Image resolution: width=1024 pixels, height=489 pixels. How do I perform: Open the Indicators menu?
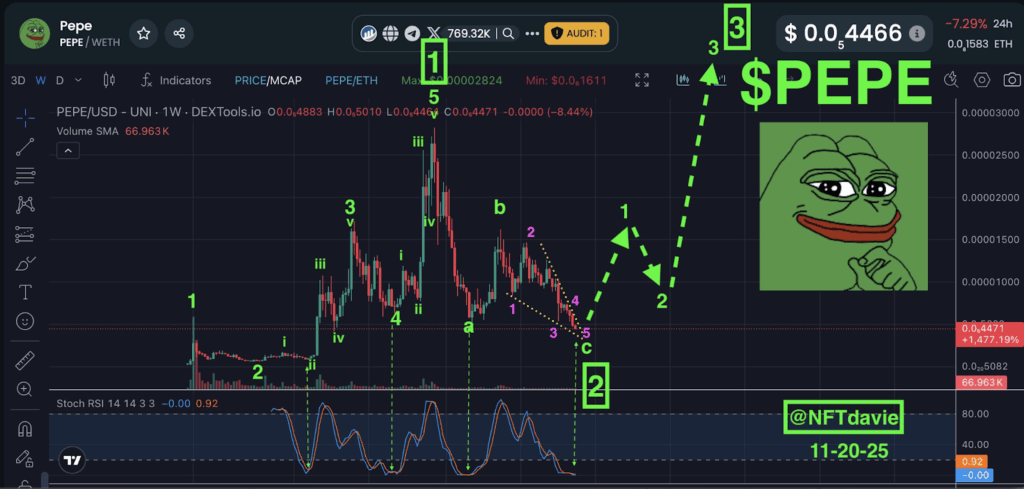tap(176, 80)
